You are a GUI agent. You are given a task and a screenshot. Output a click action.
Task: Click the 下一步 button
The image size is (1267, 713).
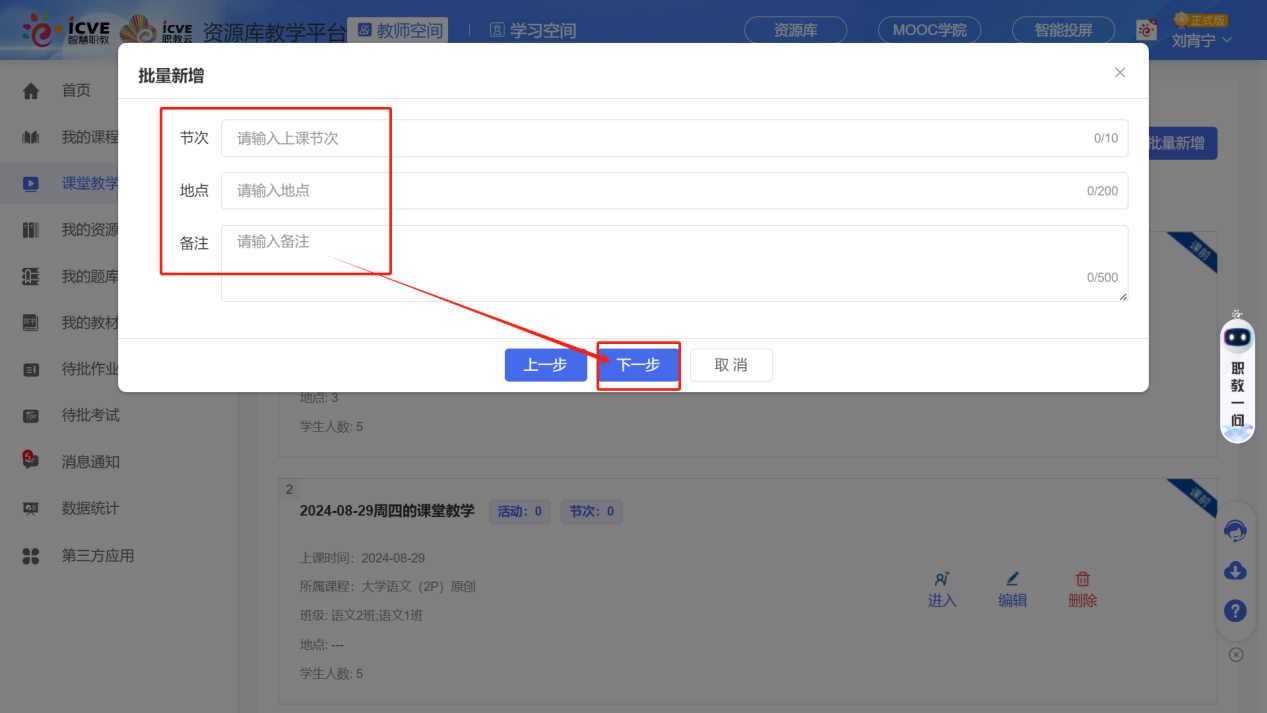point(638,364)
